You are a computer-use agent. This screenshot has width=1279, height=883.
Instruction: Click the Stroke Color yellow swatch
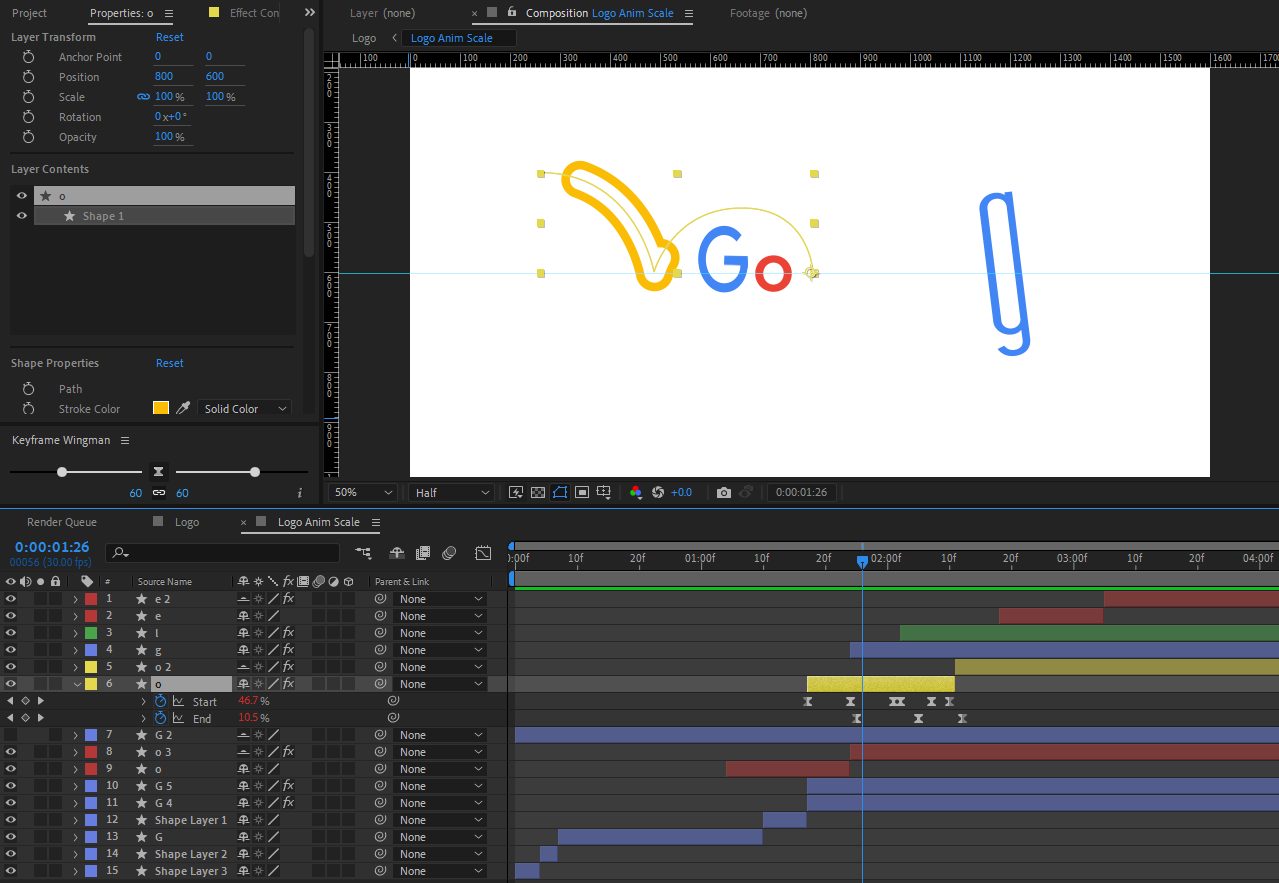pyautogui.click(x=160, y=408)
